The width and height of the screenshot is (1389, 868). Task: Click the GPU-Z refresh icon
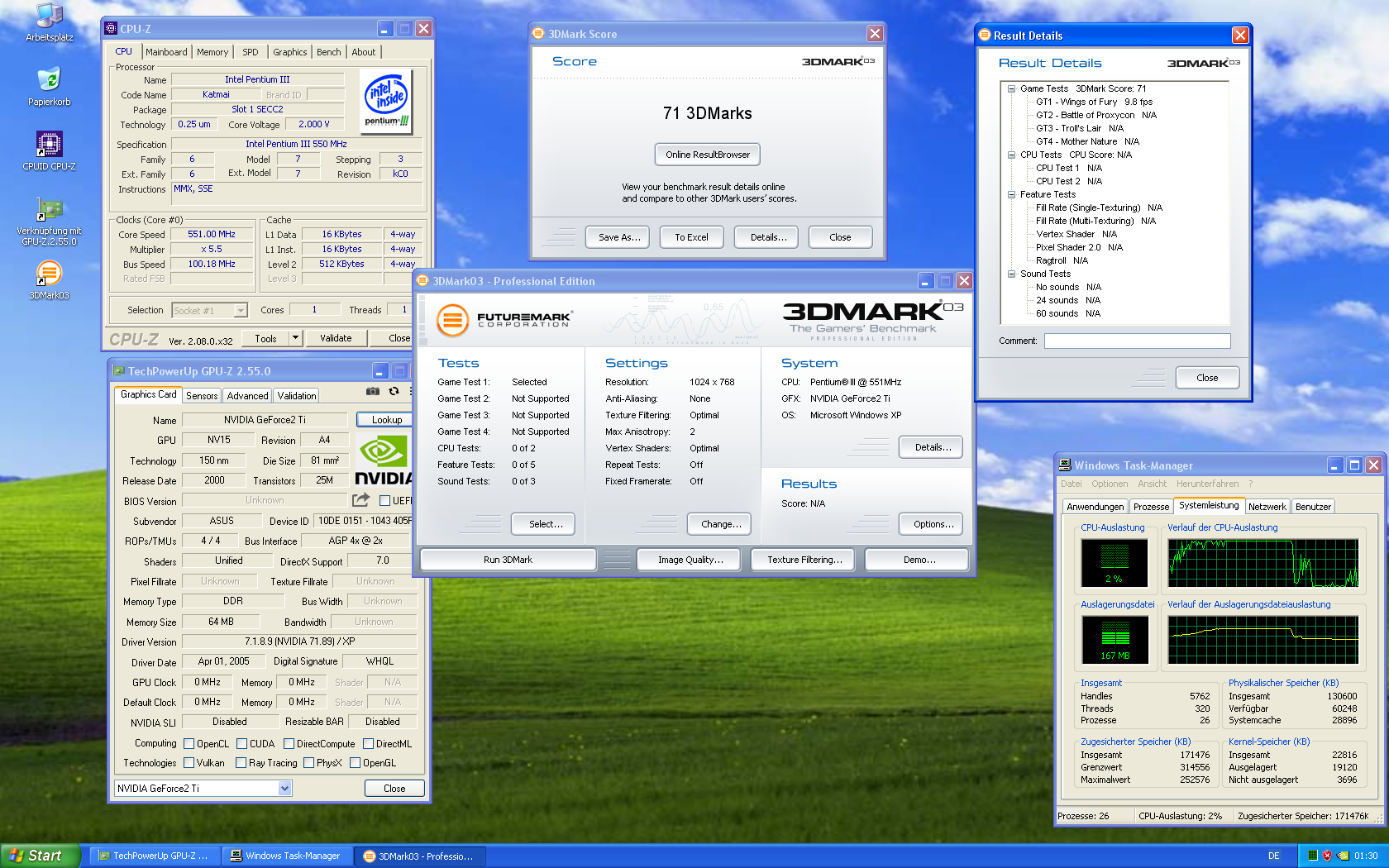pyautogui.click(x=394, y=391)
